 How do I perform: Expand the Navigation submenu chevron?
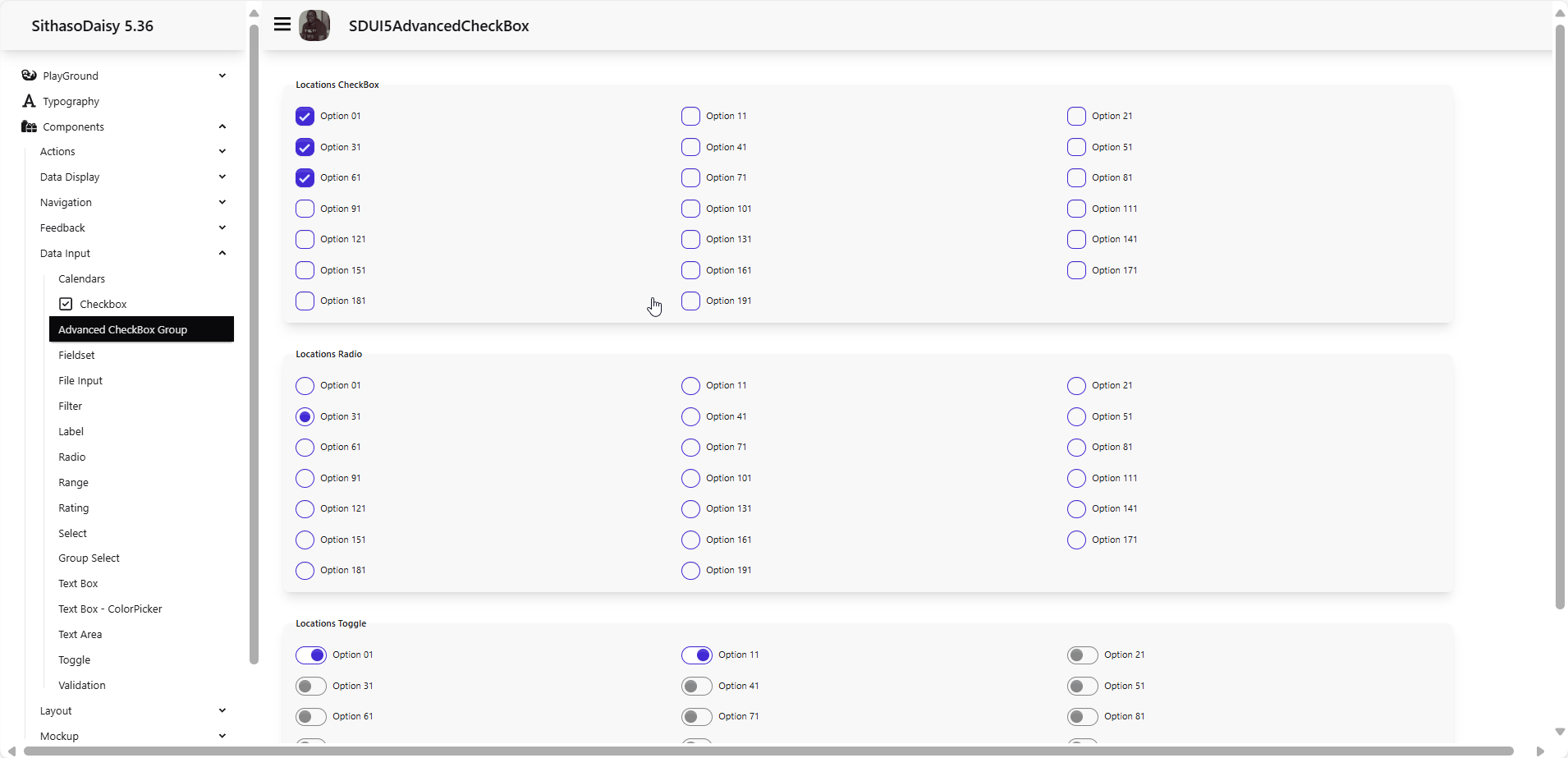click(222, 202)
